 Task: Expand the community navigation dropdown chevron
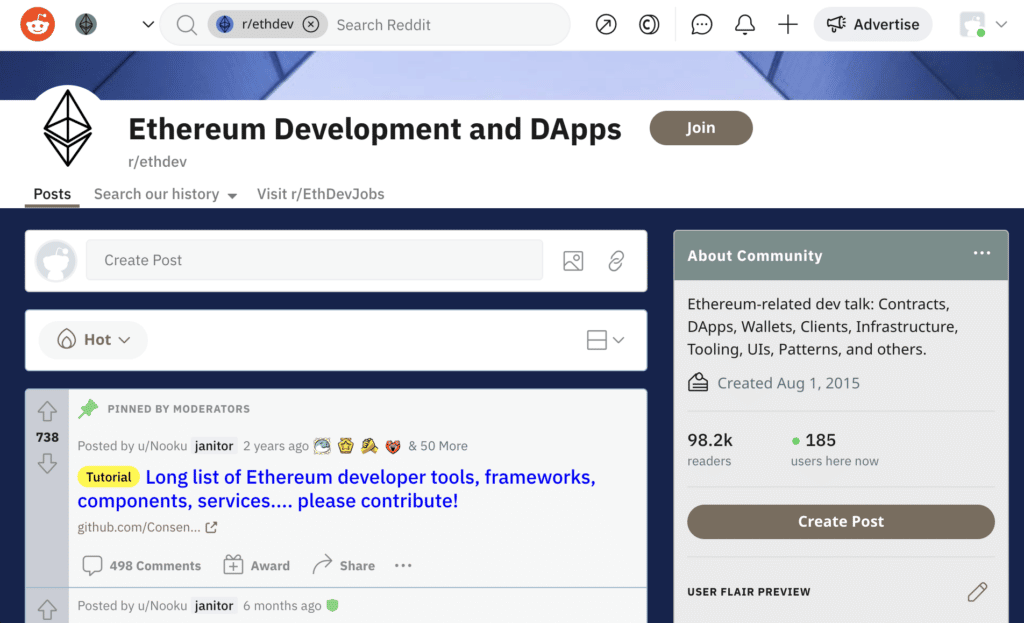pyautogui.click(x=148, y=25)
